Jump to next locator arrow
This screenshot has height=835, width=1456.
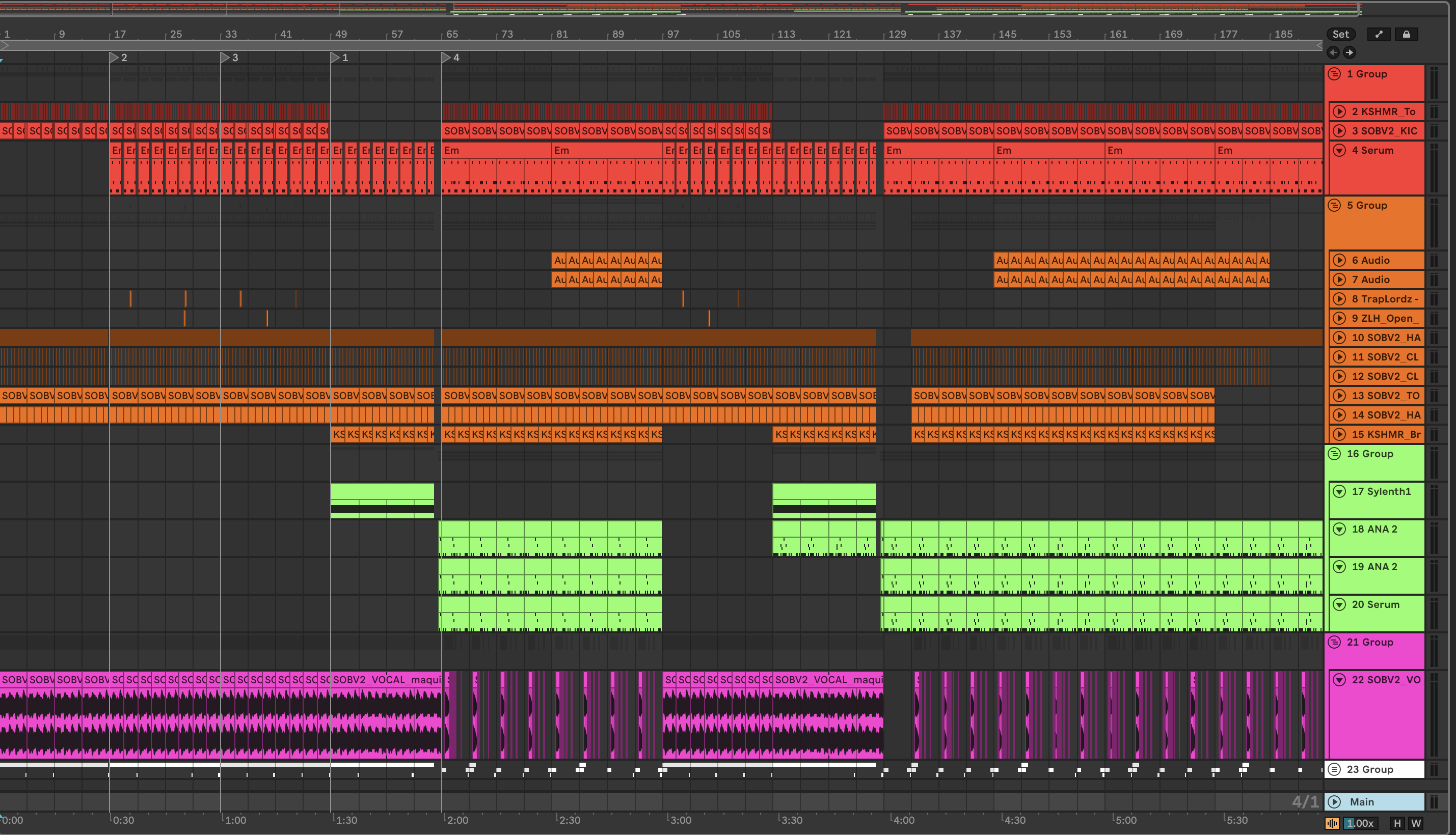(x=1350, y=53)
